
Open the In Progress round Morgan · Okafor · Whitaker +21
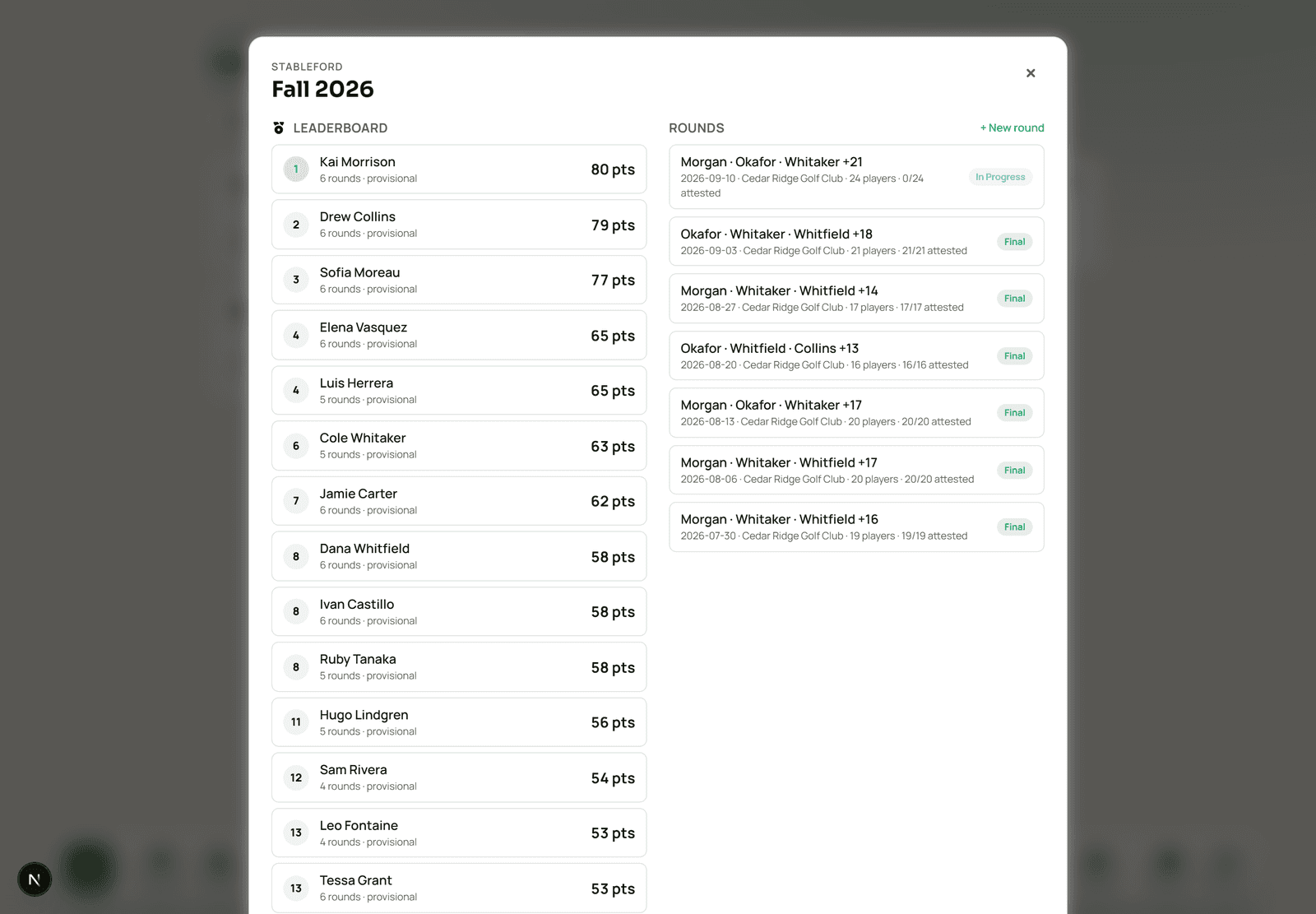point(856,177)
